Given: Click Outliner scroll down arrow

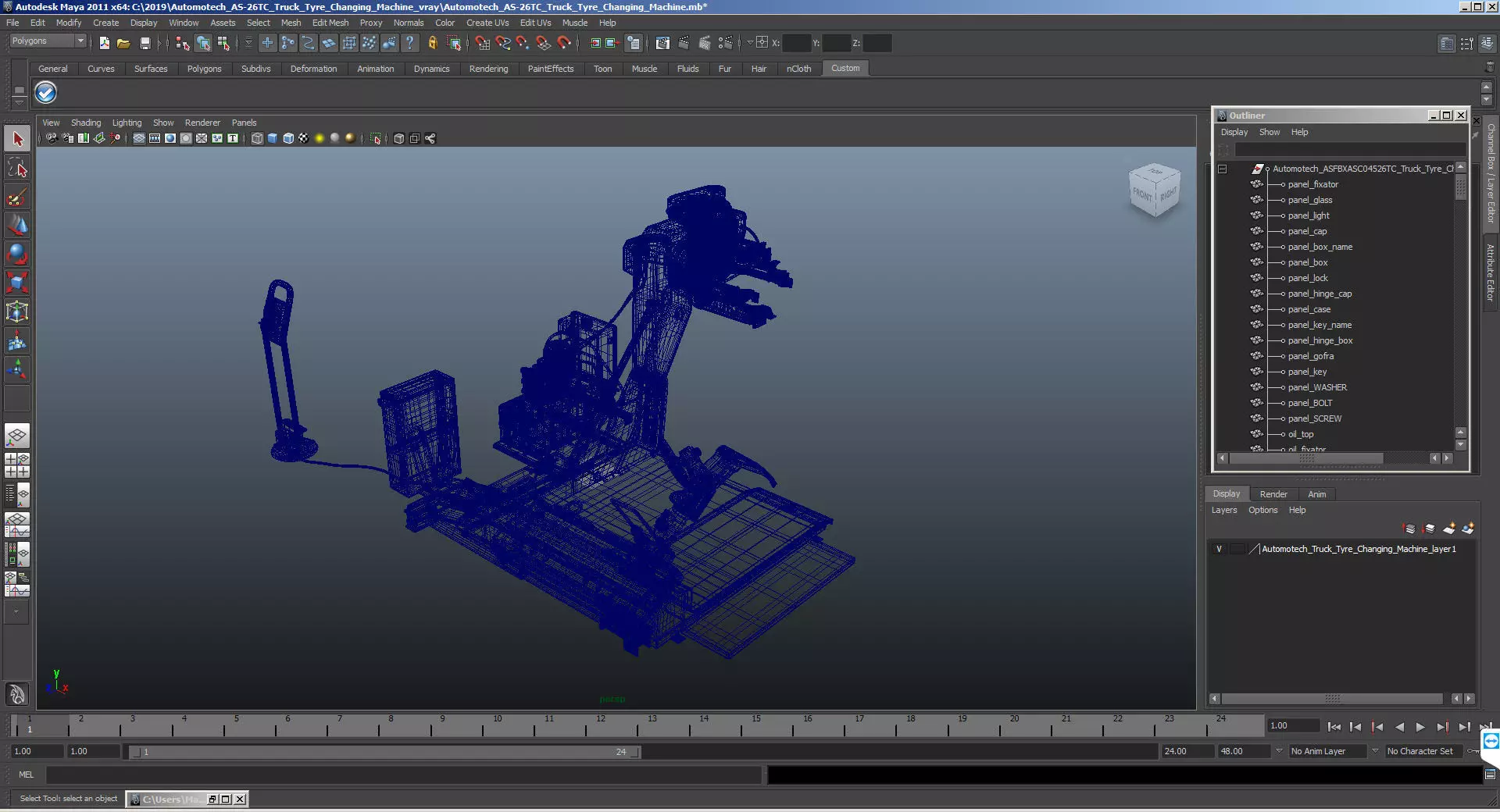Looking at the screenshot, I should (x=1461, y=445).
